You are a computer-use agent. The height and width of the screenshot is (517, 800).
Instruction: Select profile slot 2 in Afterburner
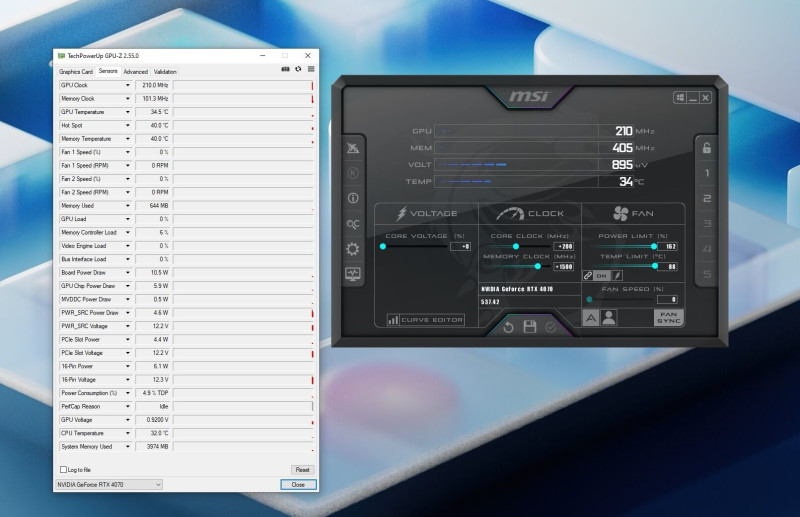click(707, 198)
